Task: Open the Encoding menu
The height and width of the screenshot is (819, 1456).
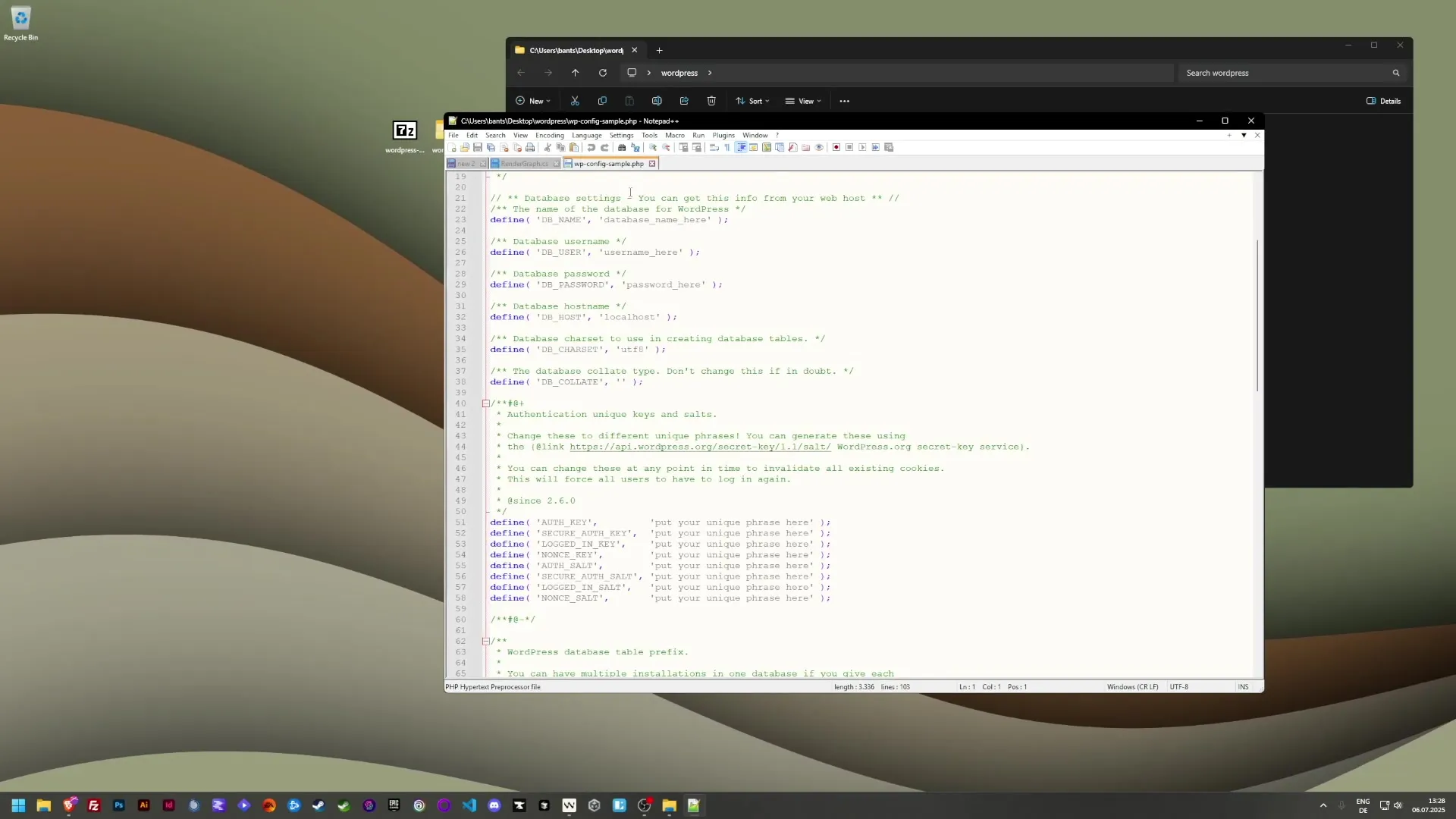Action: pyautogui.click(x=549, y=135)
